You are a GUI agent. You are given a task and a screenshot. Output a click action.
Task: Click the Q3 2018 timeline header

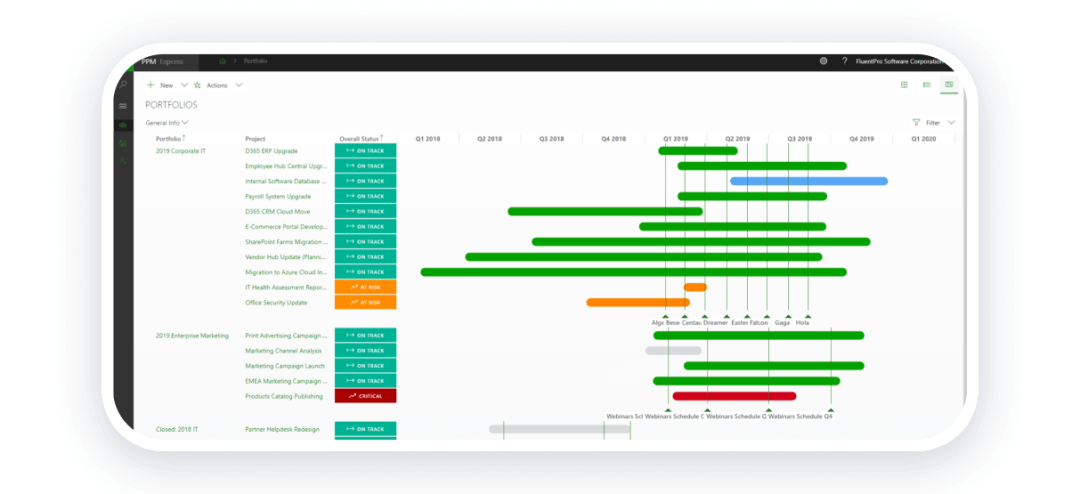(x=552, y=138)
